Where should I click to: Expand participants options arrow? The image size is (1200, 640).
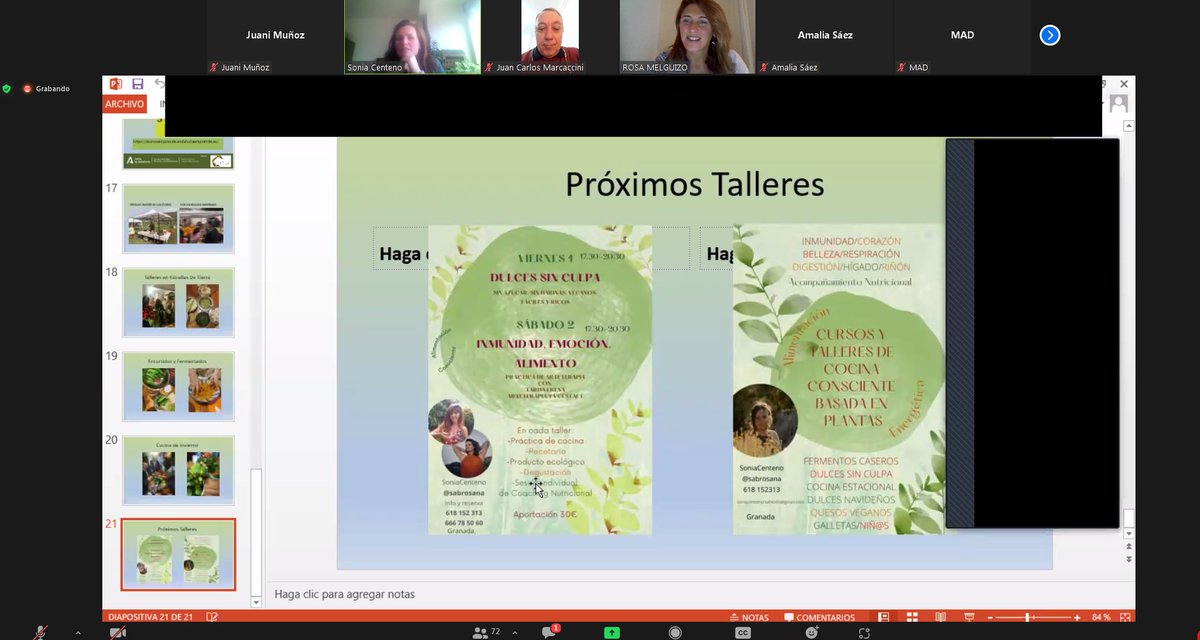(515, 632)
